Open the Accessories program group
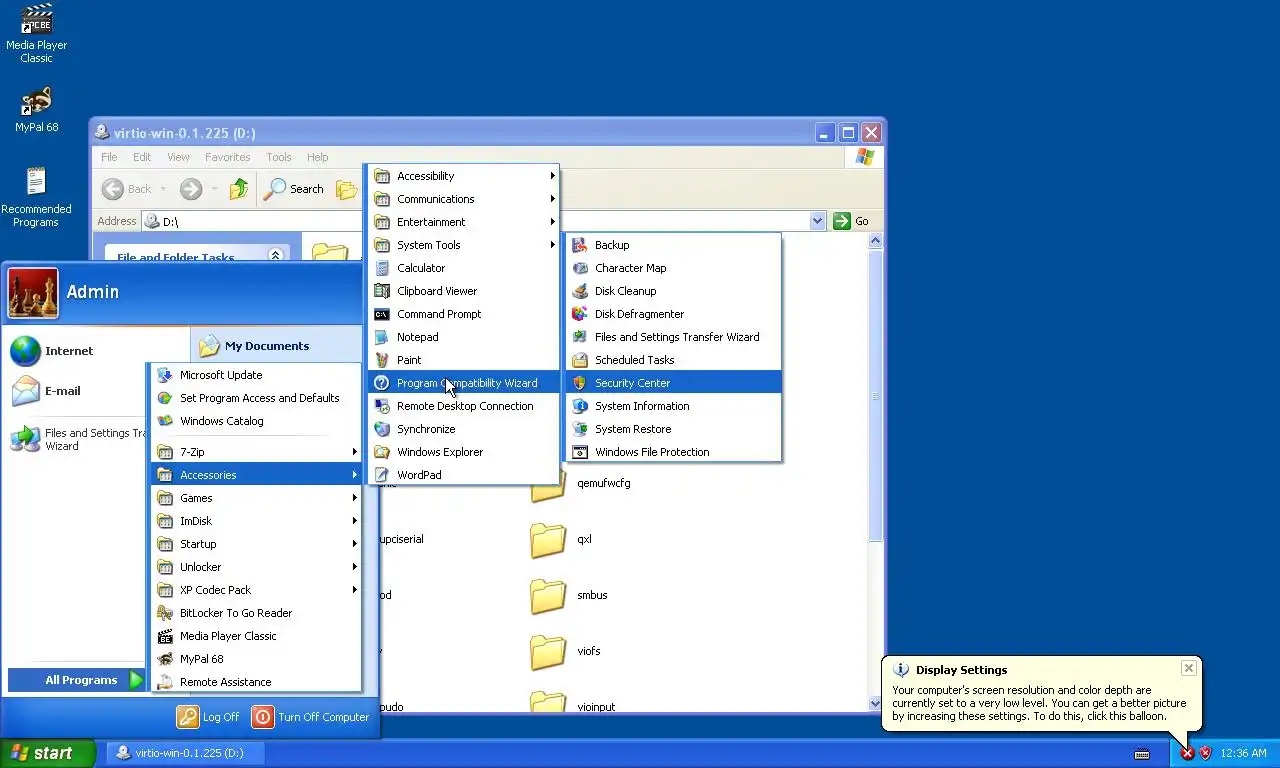This screenshot has width=1280, height=768. click(x=256, y=475)
